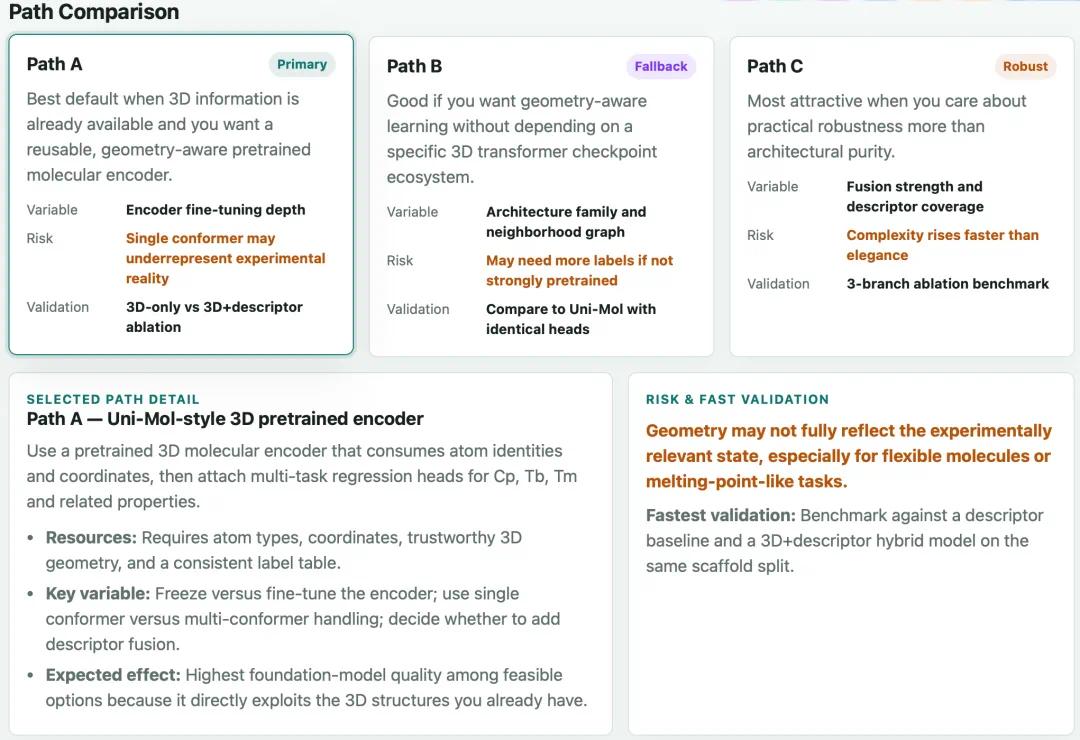
Task: Click Path B's 'May need more labels' risk
Action: pos(579,270)
